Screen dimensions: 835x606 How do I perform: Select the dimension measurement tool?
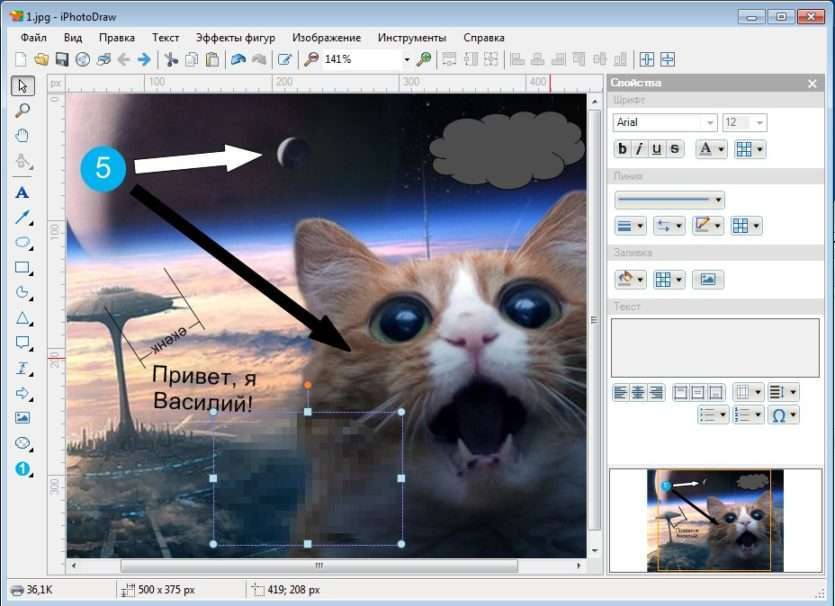pos(22,368)
